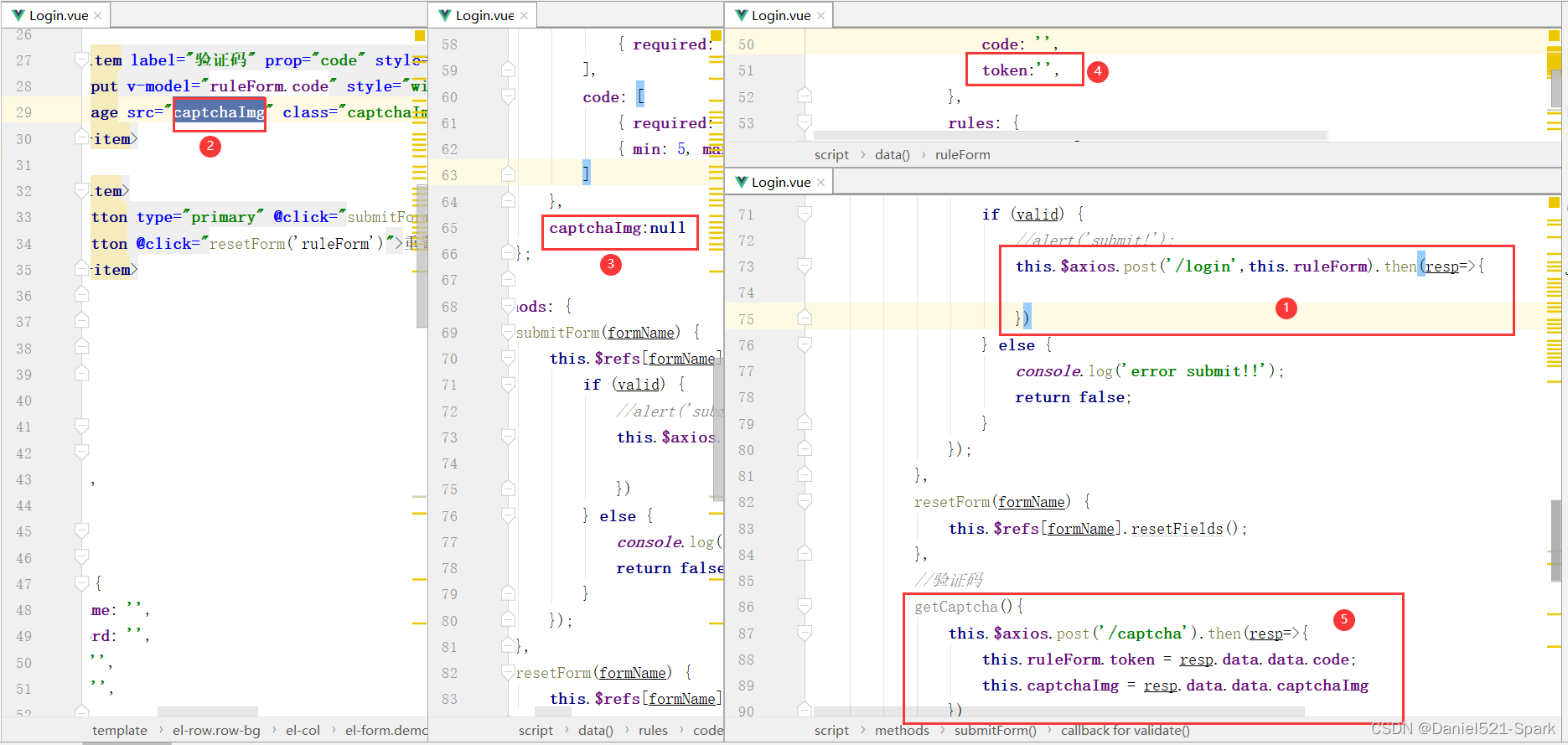Select the Login.vue tab of the captchaImg:null pane
The image size is (1568, 745).
(x=484, y=15)
